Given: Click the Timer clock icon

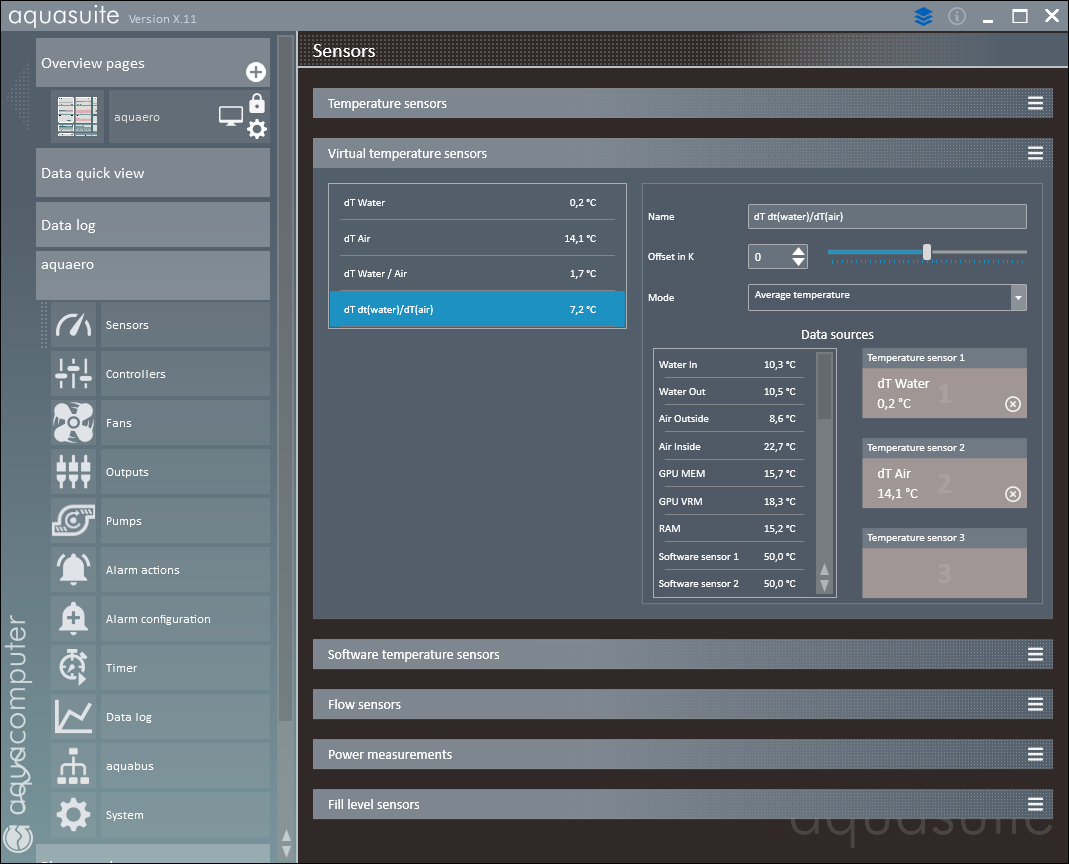Looking at the screenshot, I should pyautogui.click(x=74, y=668).
